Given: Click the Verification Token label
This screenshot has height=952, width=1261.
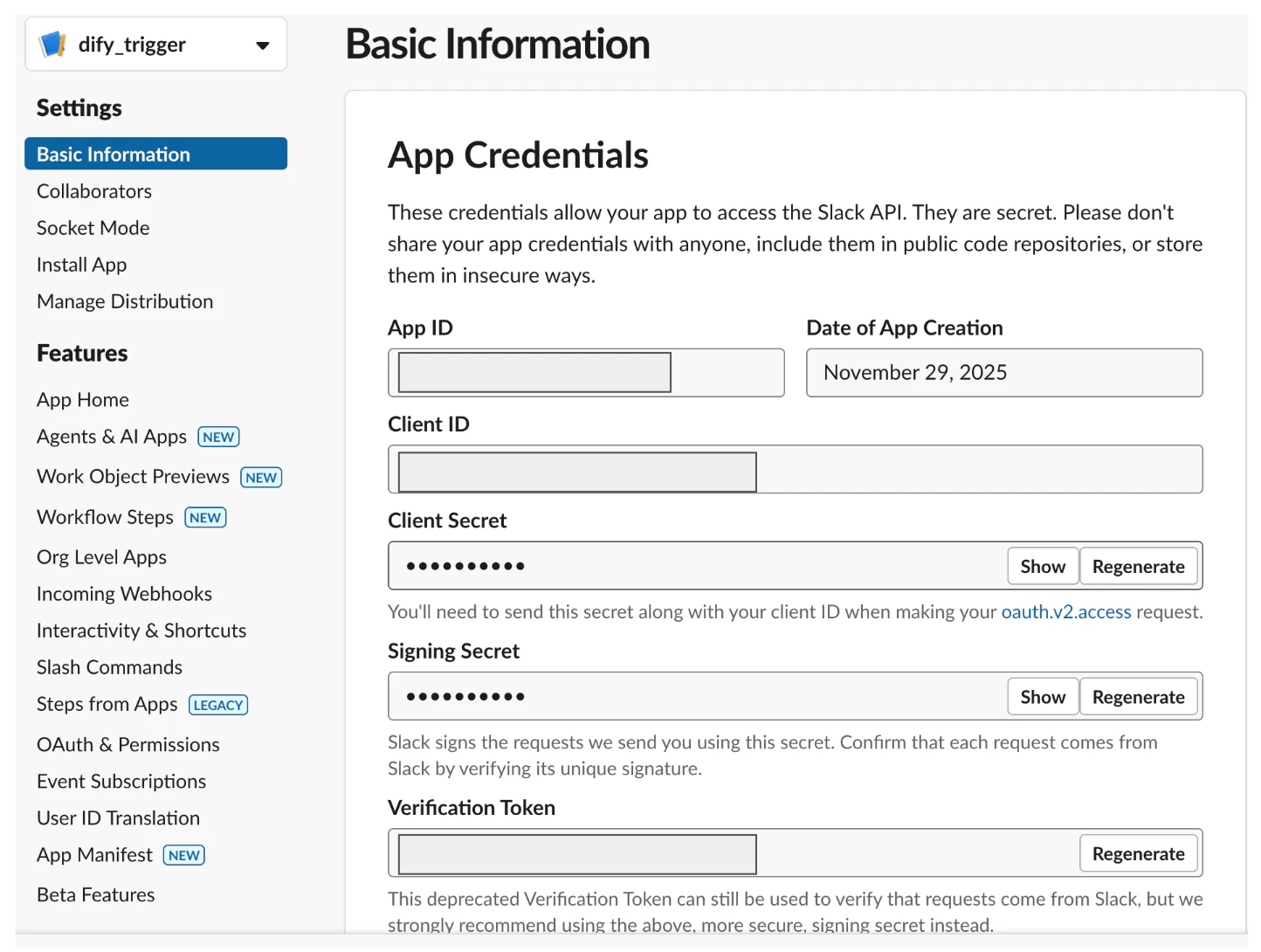Looking at the screenshot, I should click(472, 808).
